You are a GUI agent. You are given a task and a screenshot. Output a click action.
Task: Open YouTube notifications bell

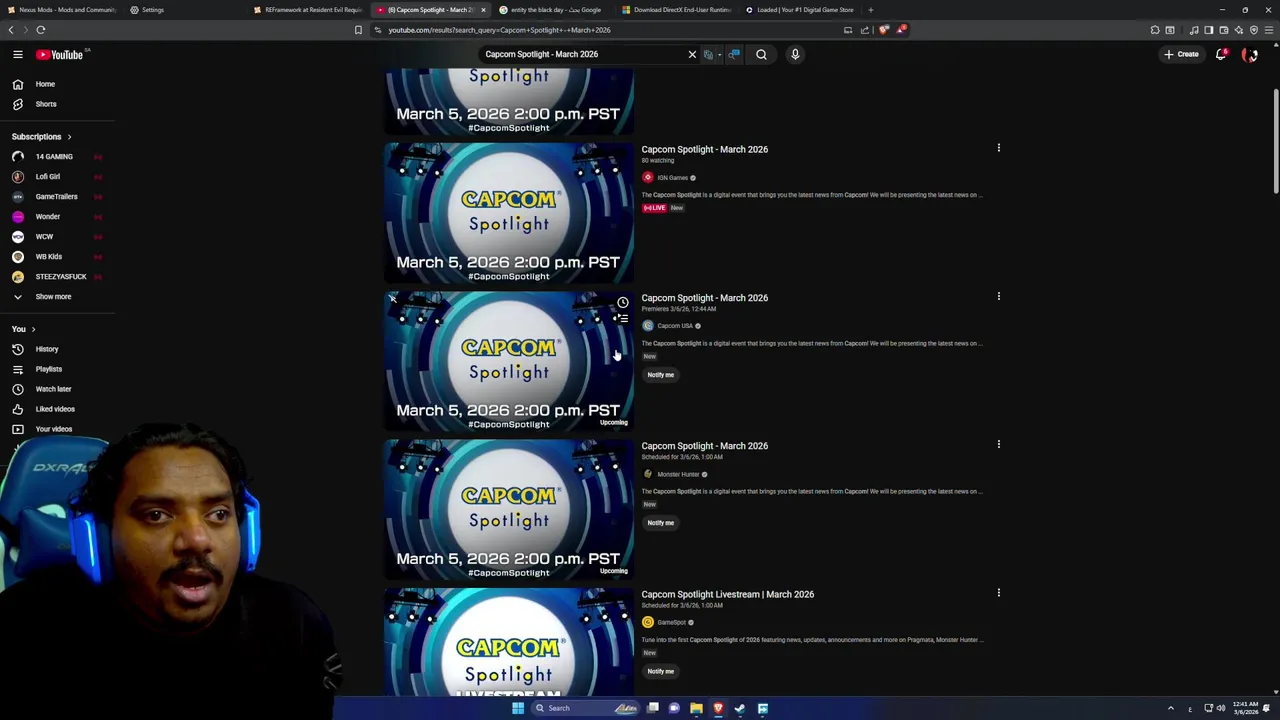pos(1221,54)
